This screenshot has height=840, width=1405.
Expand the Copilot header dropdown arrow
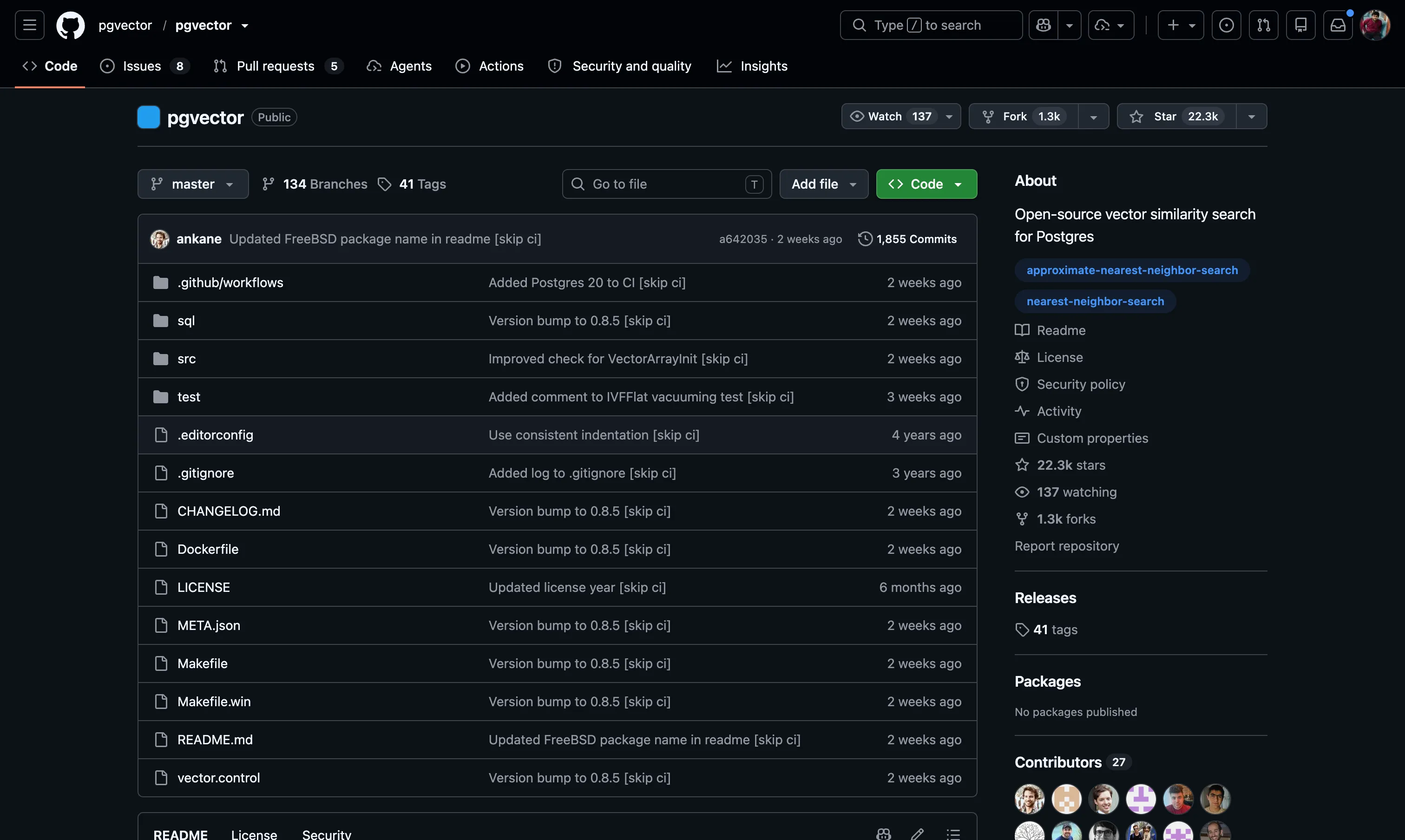coord(1070,25)
